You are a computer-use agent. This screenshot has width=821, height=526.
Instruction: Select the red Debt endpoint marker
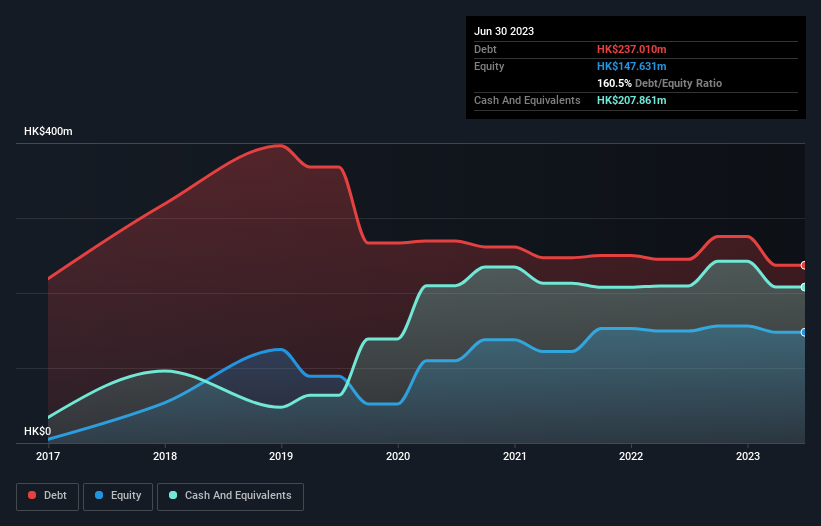tap(804, 265)
